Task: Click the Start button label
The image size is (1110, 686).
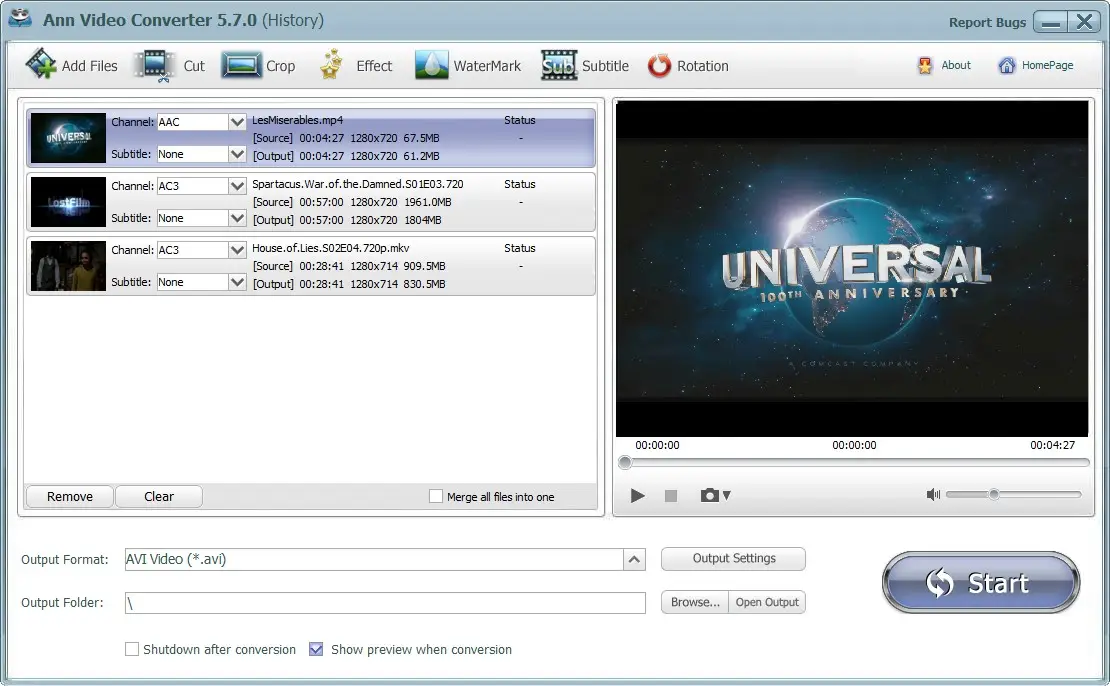Action: click(x=998, y=583)
